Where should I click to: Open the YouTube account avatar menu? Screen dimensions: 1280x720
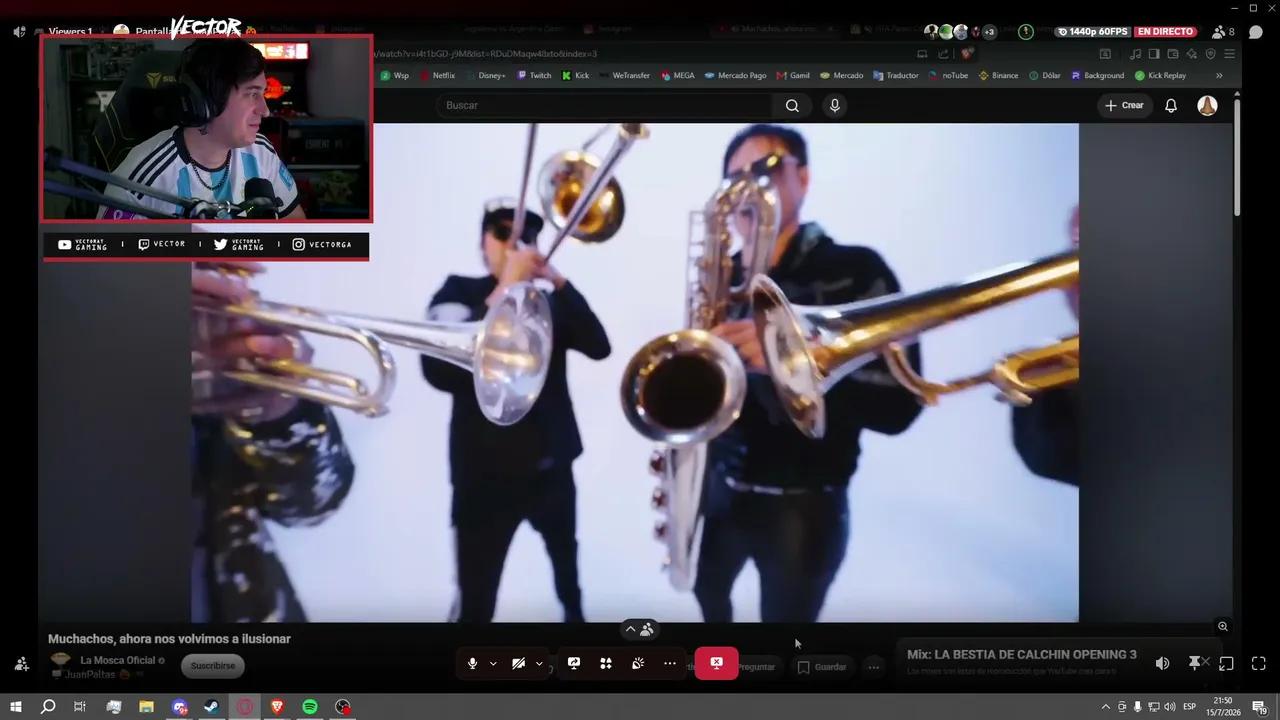click(x=1208, y=105)
